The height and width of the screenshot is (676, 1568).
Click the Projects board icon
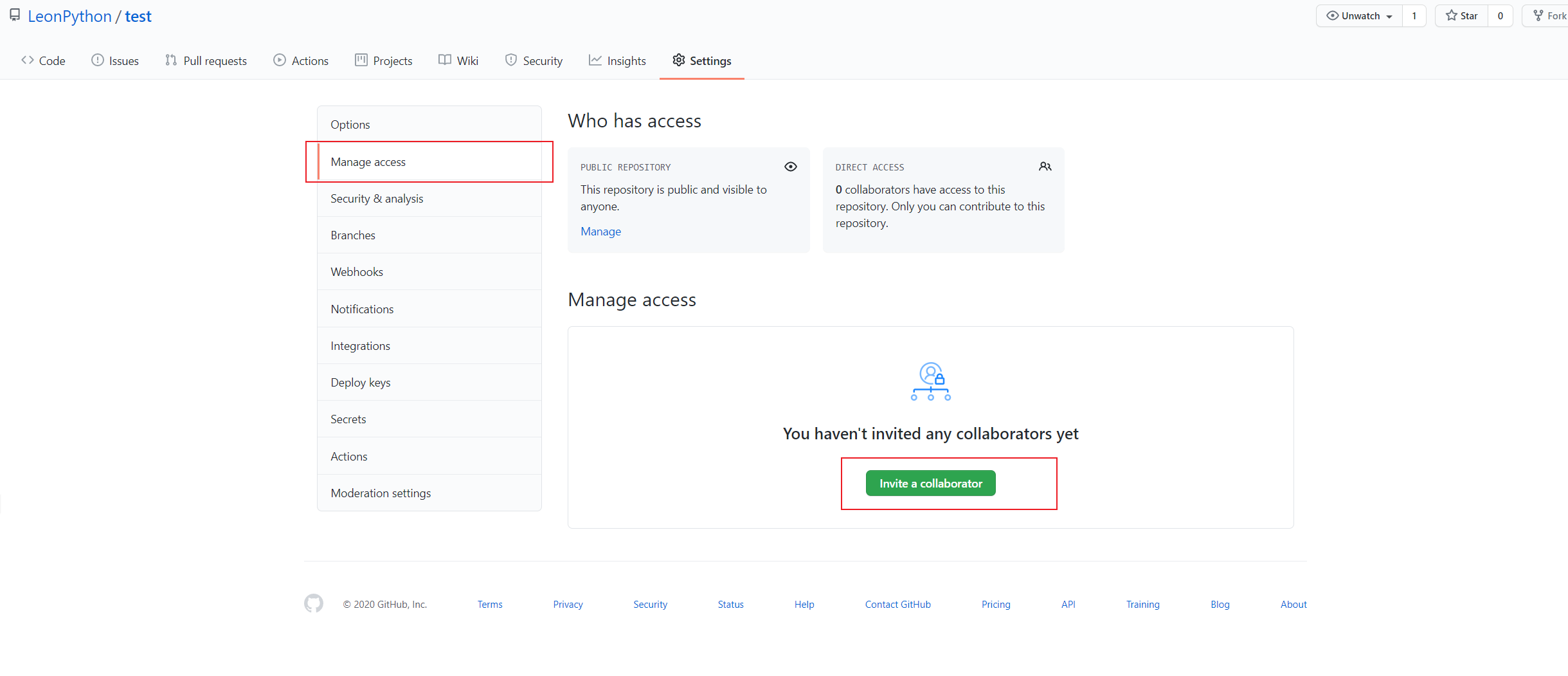[x=361, y=60]
